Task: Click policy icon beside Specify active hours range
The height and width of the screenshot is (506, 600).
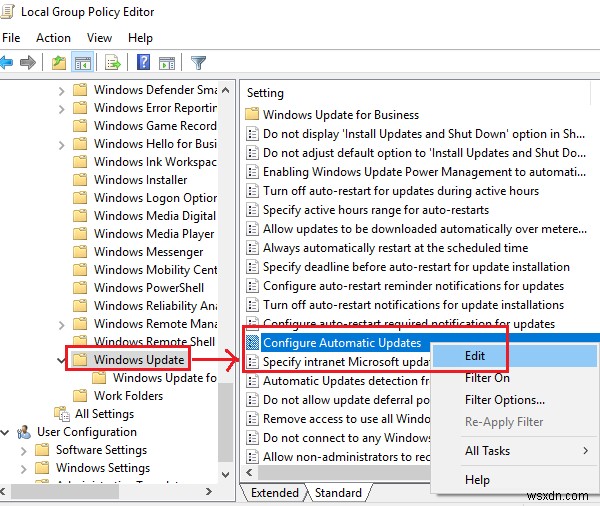Action: [252, 210]
